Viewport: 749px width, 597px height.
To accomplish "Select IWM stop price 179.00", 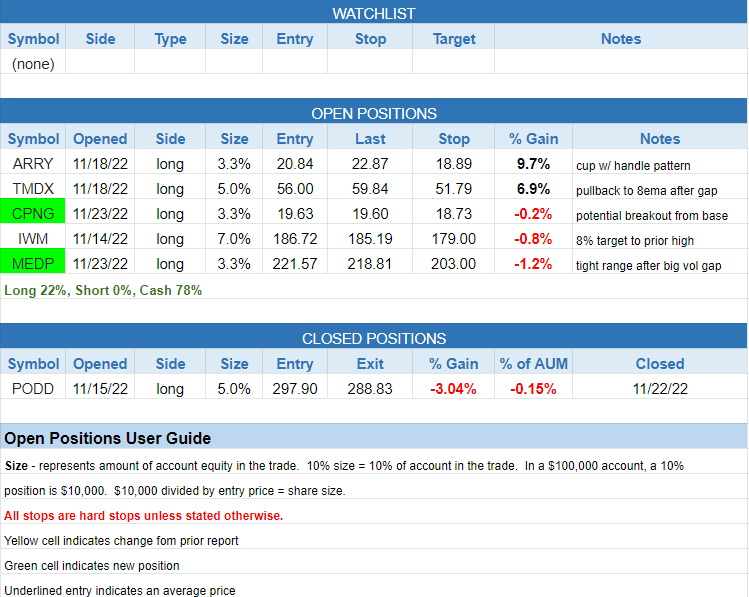I will coord(453,238).
